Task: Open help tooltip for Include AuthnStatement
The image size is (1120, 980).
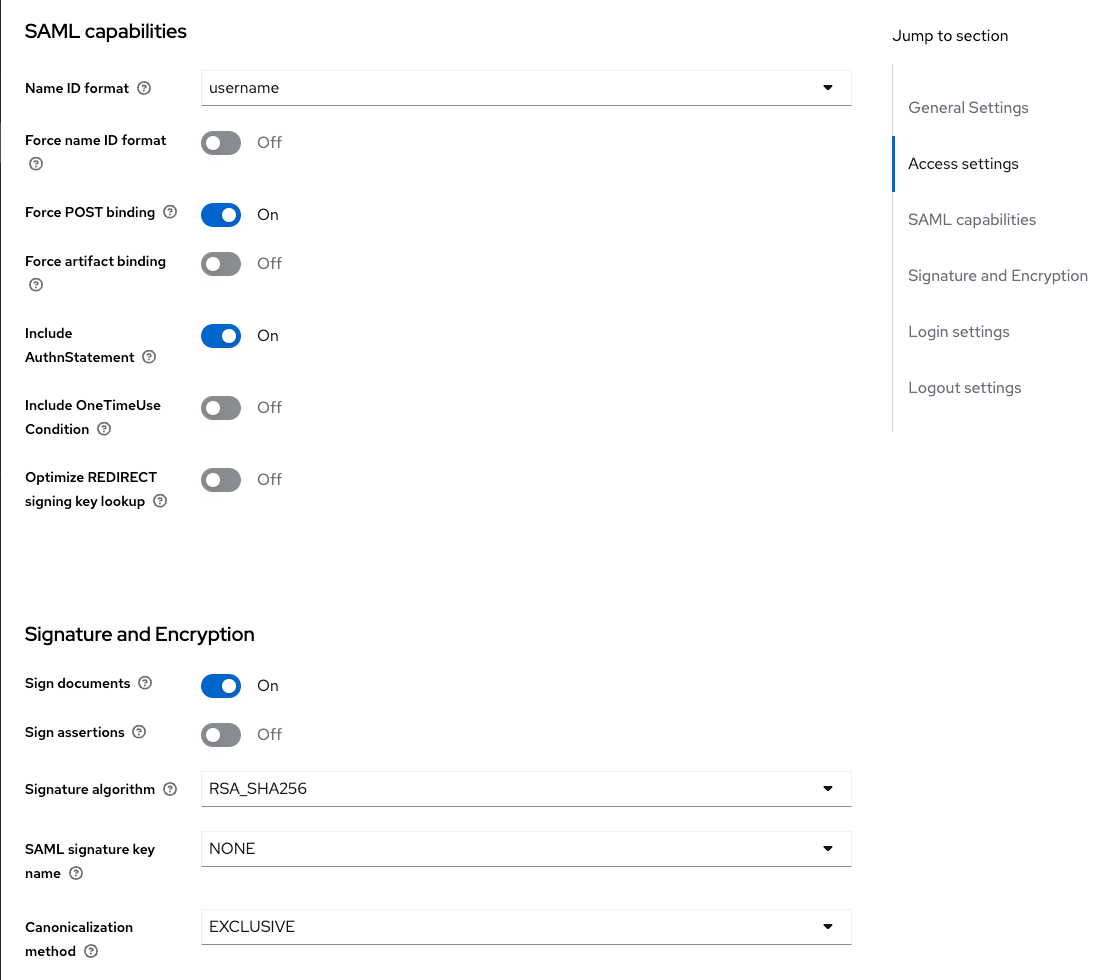Action: pyautogui.click(x=149, y=357)
